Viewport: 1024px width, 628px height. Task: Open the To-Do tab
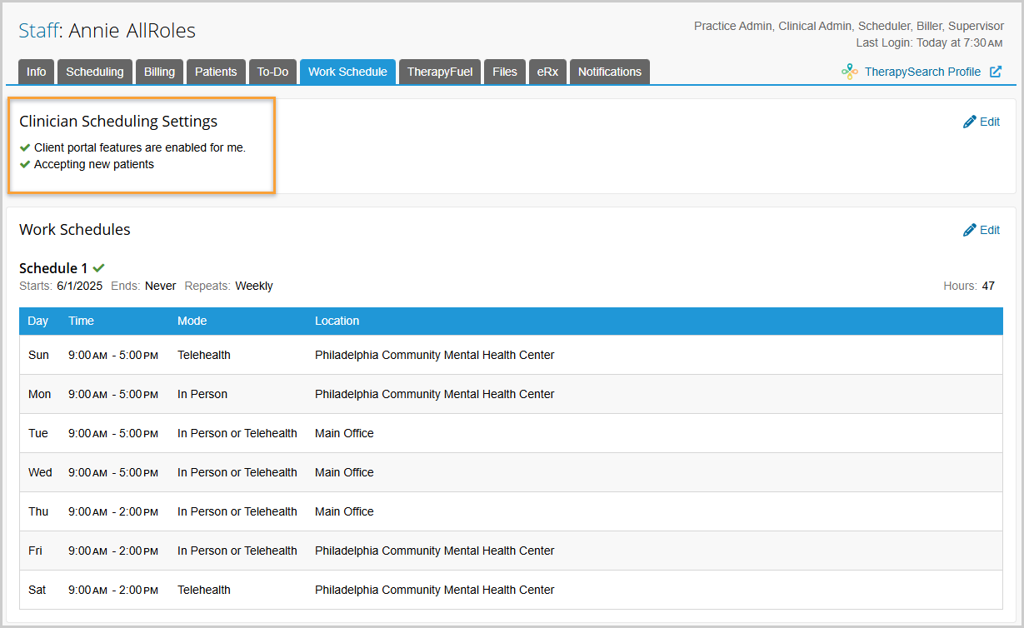(272, 72)
